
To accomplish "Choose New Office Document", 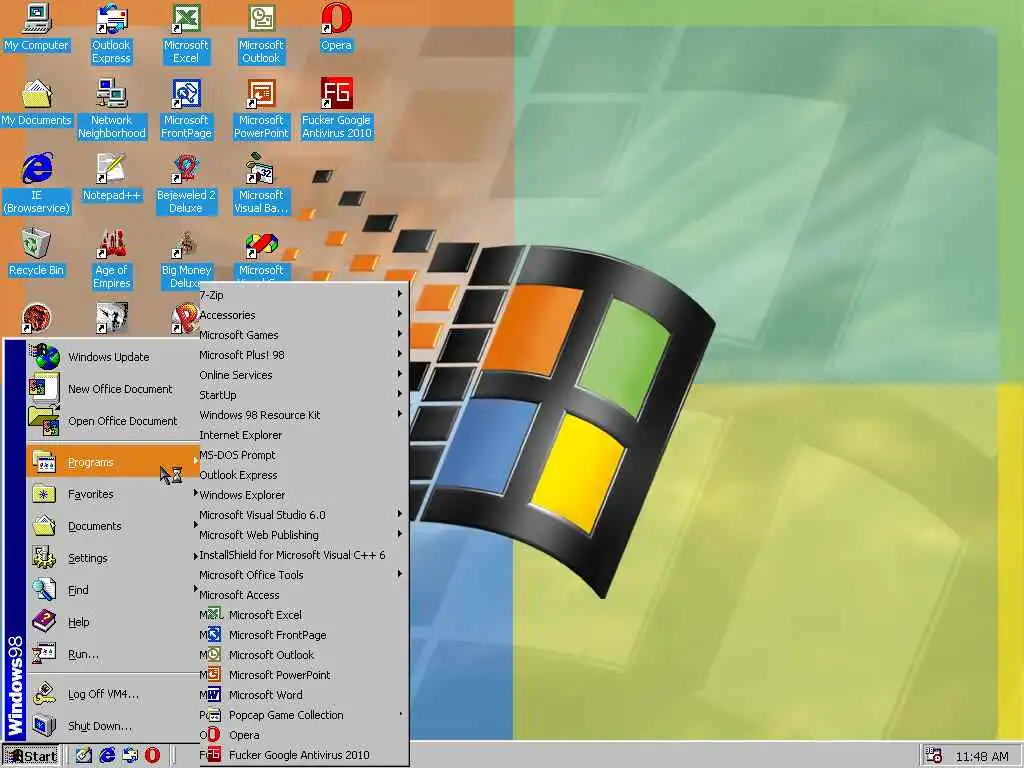I will (113, 389).
